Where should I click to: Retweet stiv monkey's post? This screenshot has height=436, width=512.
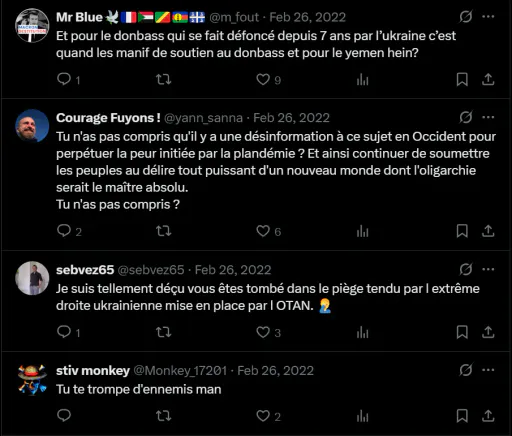coord(164,416)
